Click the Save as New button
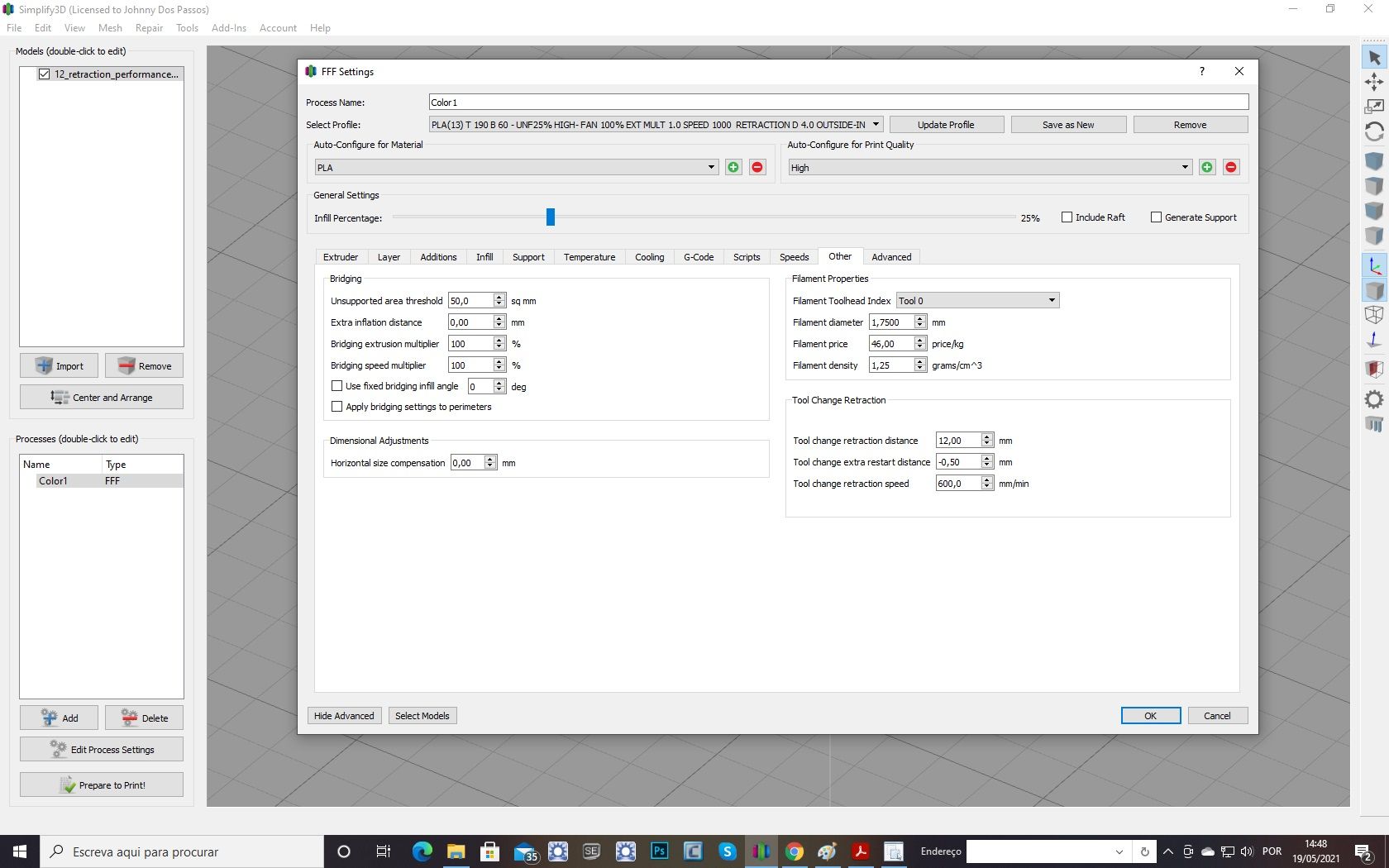 tap(1068, 125)
